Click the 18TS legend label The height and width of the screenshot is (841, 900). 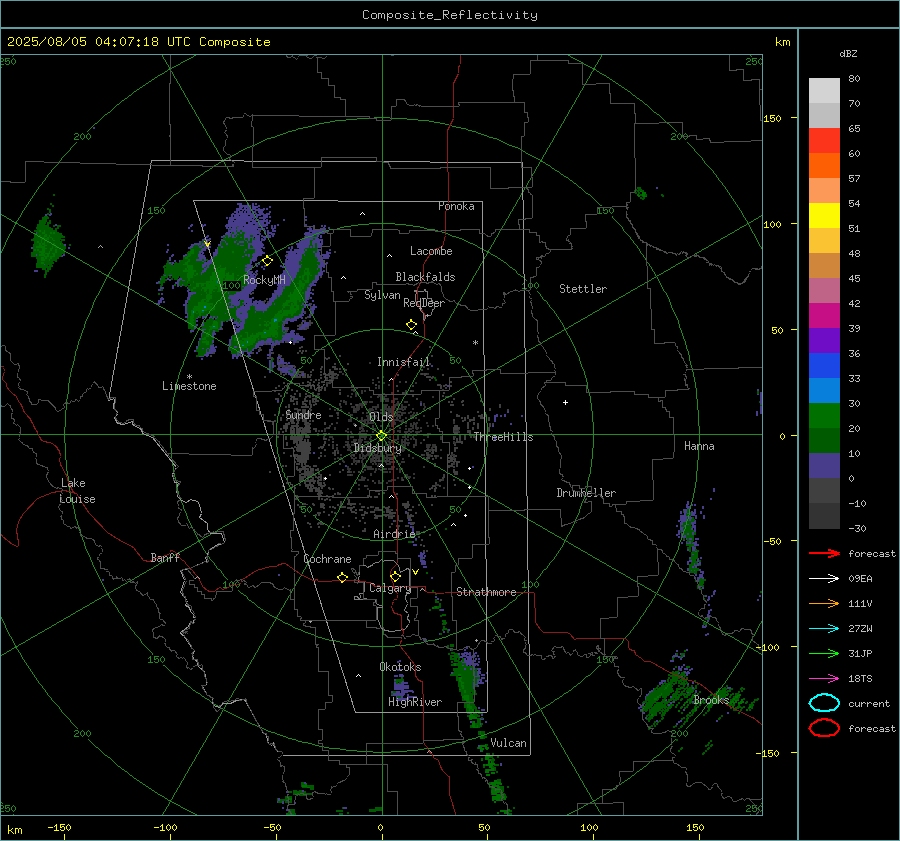pos(860,679)
